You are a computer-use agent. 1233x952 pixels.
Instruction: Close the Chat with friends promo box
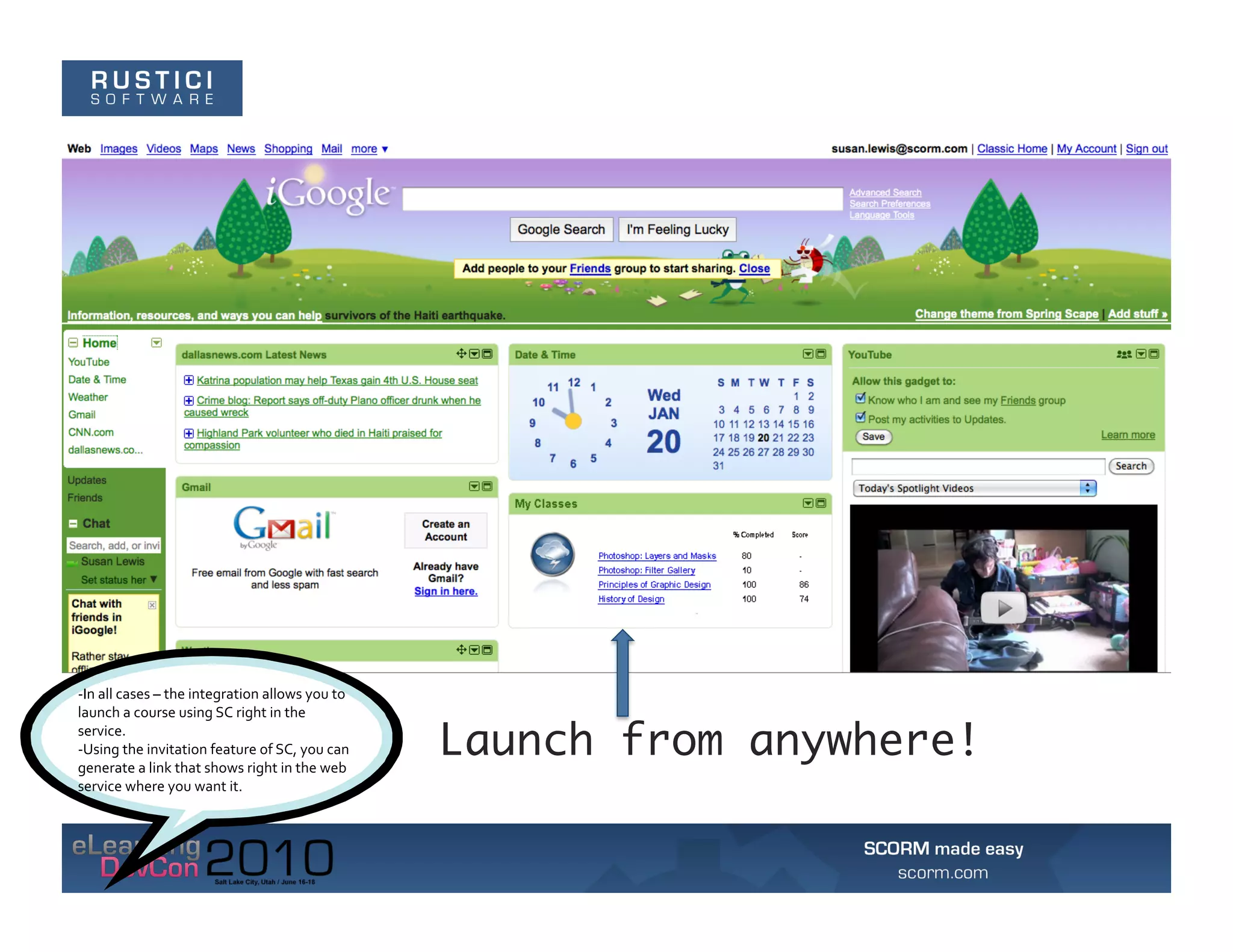[152, 605]
